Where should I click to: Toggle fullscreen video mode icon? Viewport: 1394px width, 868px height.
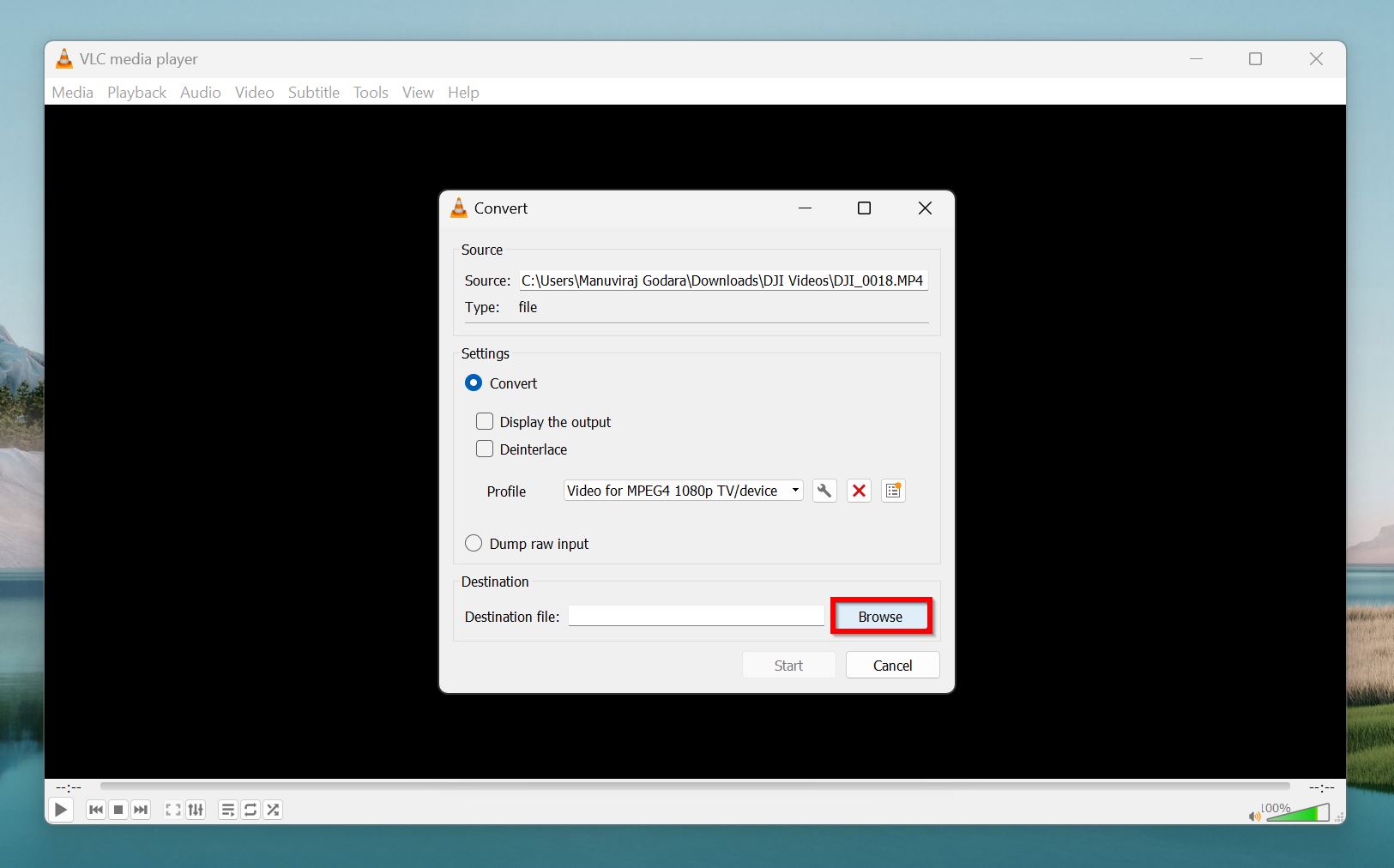point(173,810)
